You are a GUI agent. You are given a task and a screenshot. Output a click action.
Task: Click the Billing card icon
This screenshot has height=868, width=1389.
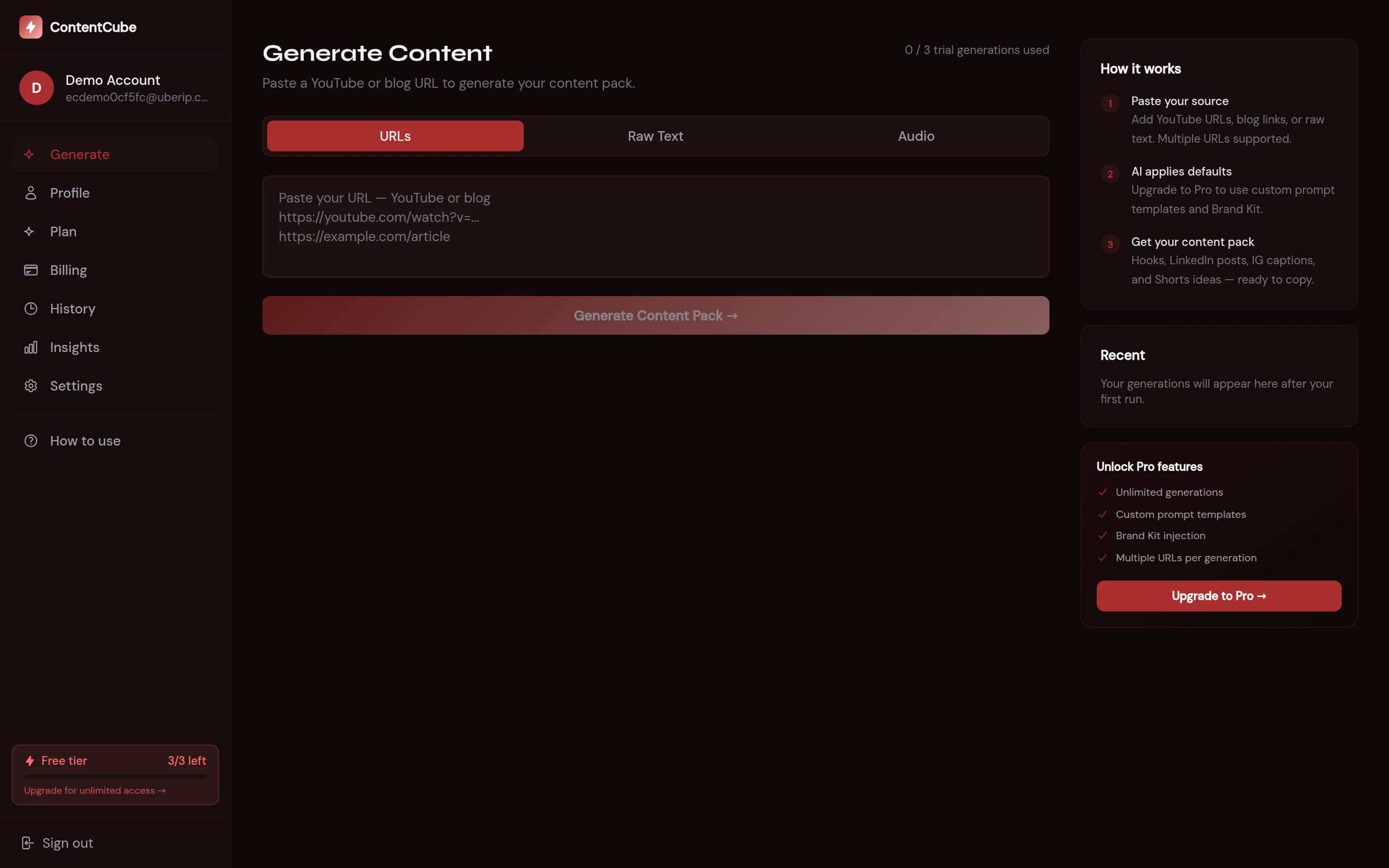[30, 270]
